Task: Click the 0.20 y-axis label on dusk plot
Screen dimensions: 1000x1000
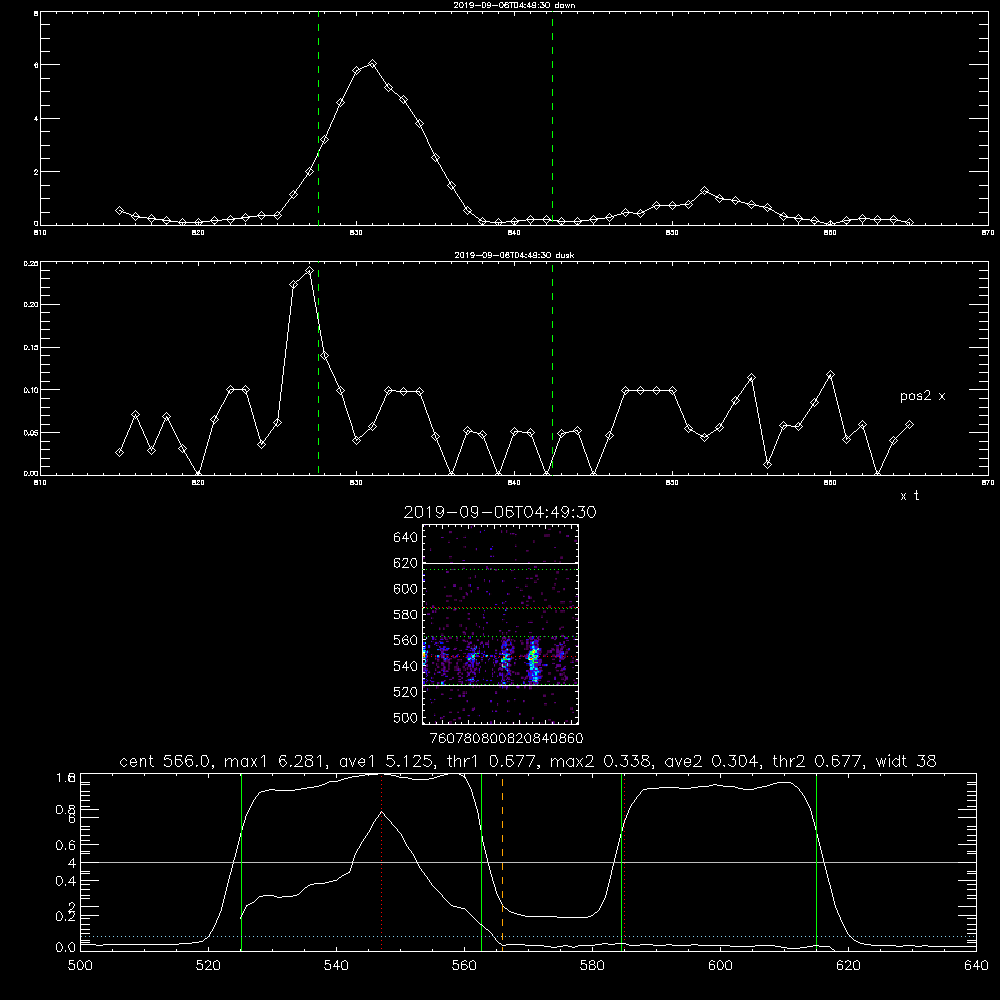Action: (x=31, y=305)
